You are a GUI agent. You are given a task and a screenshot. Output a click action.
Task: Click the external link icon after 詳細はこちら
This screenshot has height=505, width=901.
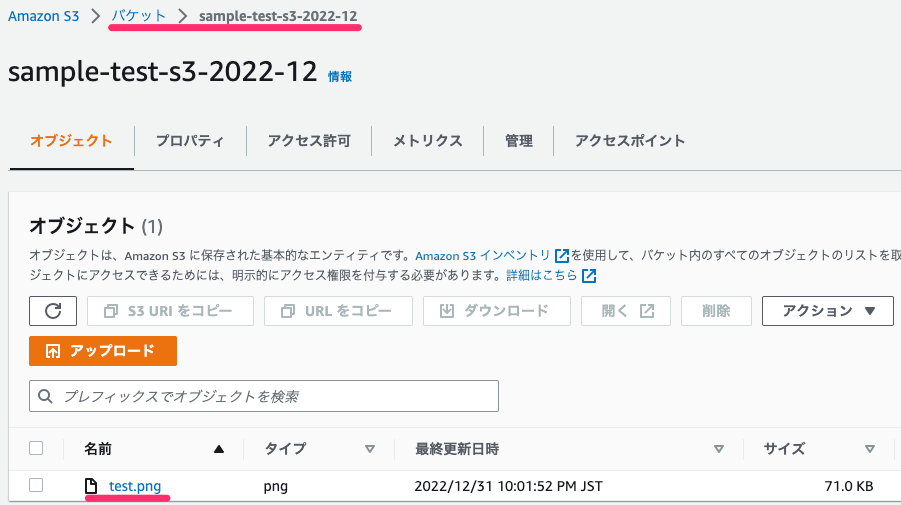pyautogui.click(x=589, y=276)
